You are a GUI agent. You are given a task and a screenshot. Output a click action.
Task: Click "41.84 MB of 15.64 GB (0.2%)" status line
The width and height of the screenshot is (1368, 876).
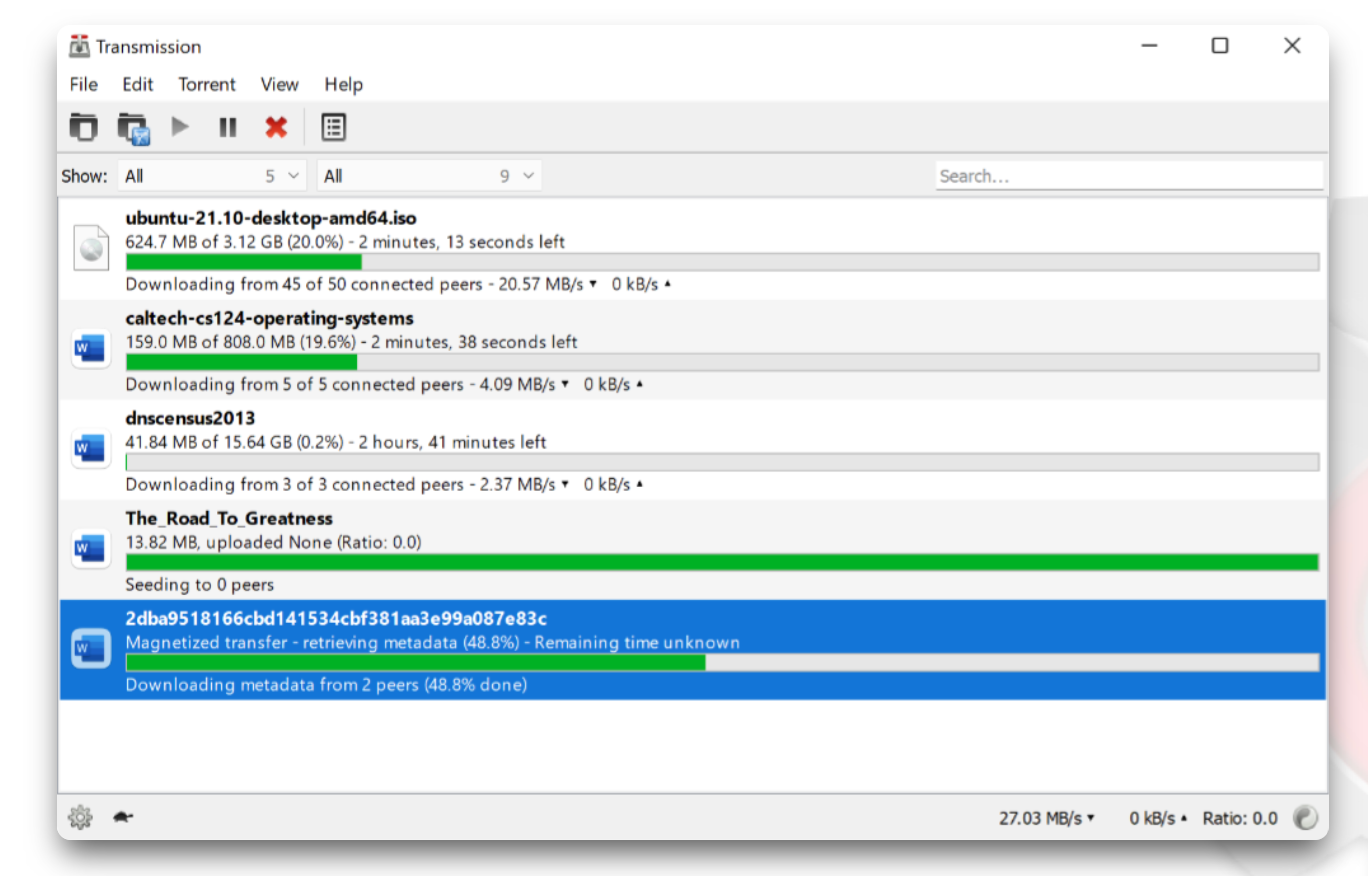(336, 442)
